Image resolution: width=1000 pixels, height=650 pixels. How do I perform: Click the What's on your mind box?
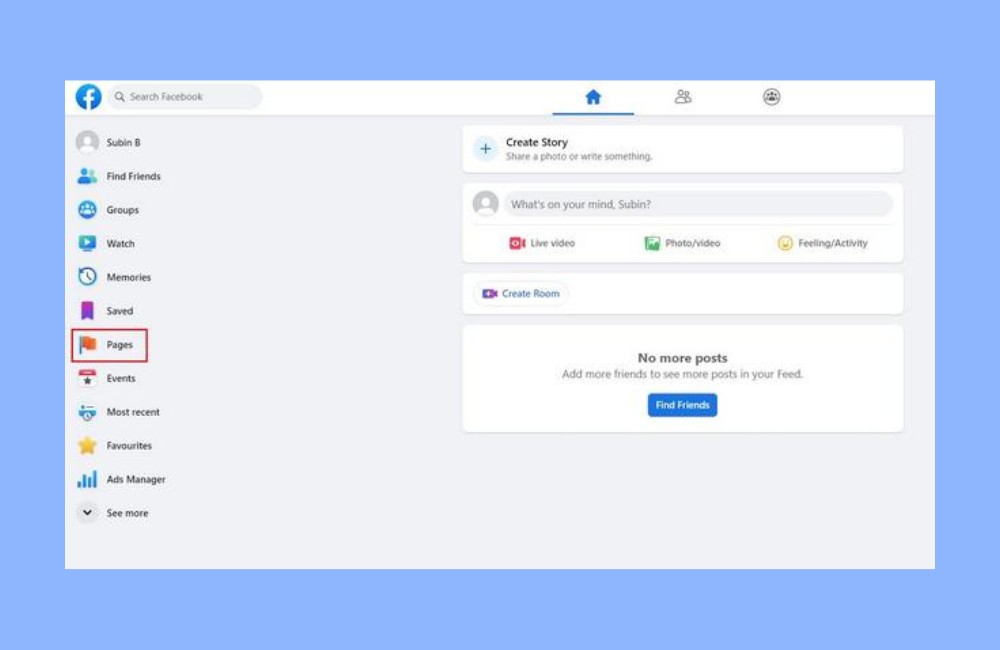pos(697,204)
